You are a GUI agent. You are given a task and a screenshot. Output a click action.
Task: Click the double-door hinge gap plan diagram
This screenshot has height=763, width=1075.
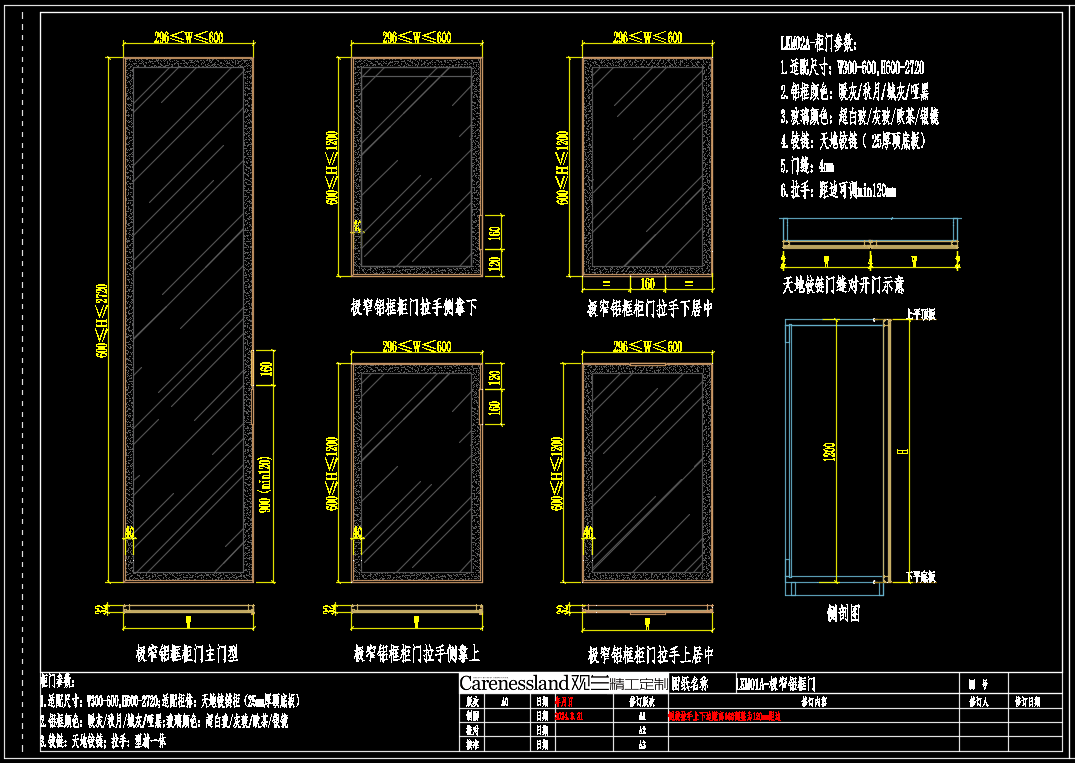point(870,242)
